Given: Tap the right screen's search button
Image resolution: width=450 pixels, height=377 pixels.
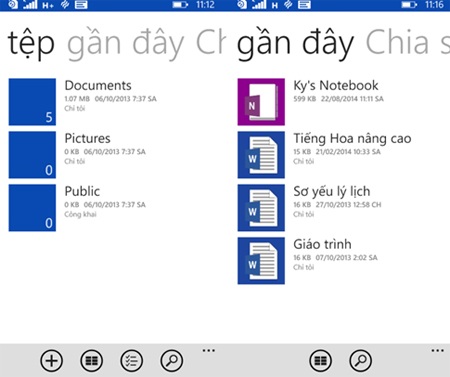Looking at the screenshot, I should pyautogui.click(x=361, y=361).
